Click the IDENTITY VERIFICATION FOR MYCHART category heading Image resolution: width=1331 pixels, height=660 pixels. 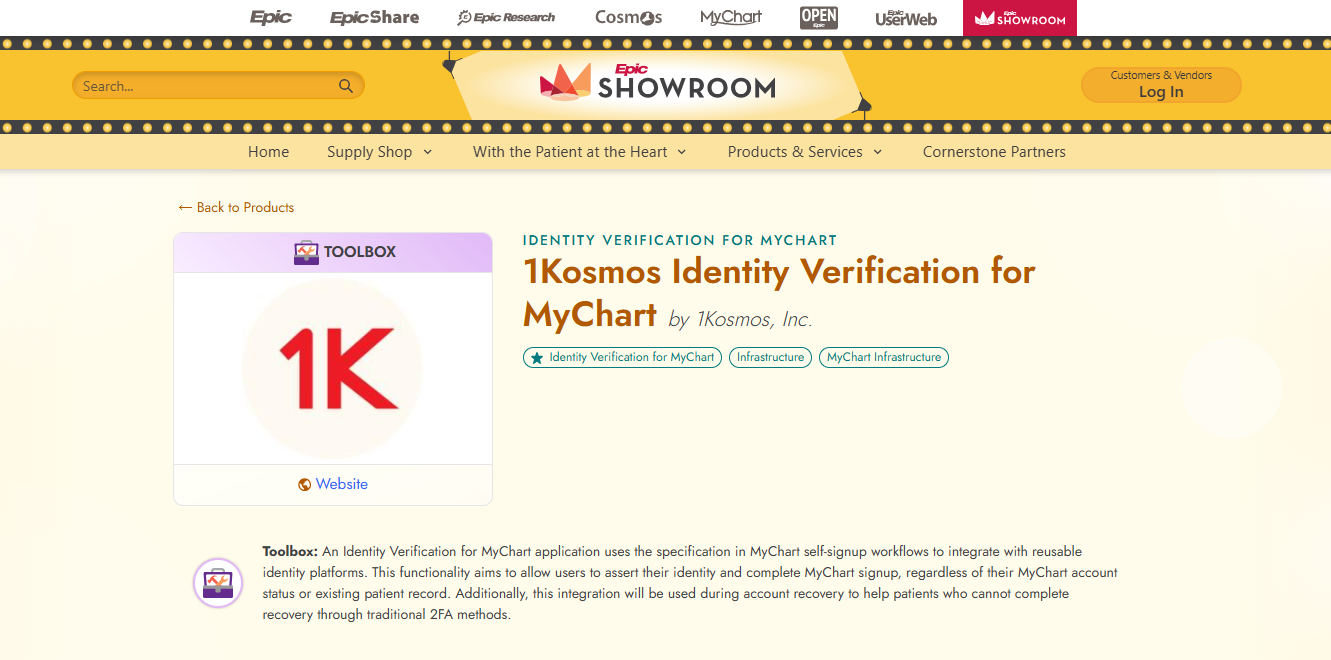coord(680,240)
